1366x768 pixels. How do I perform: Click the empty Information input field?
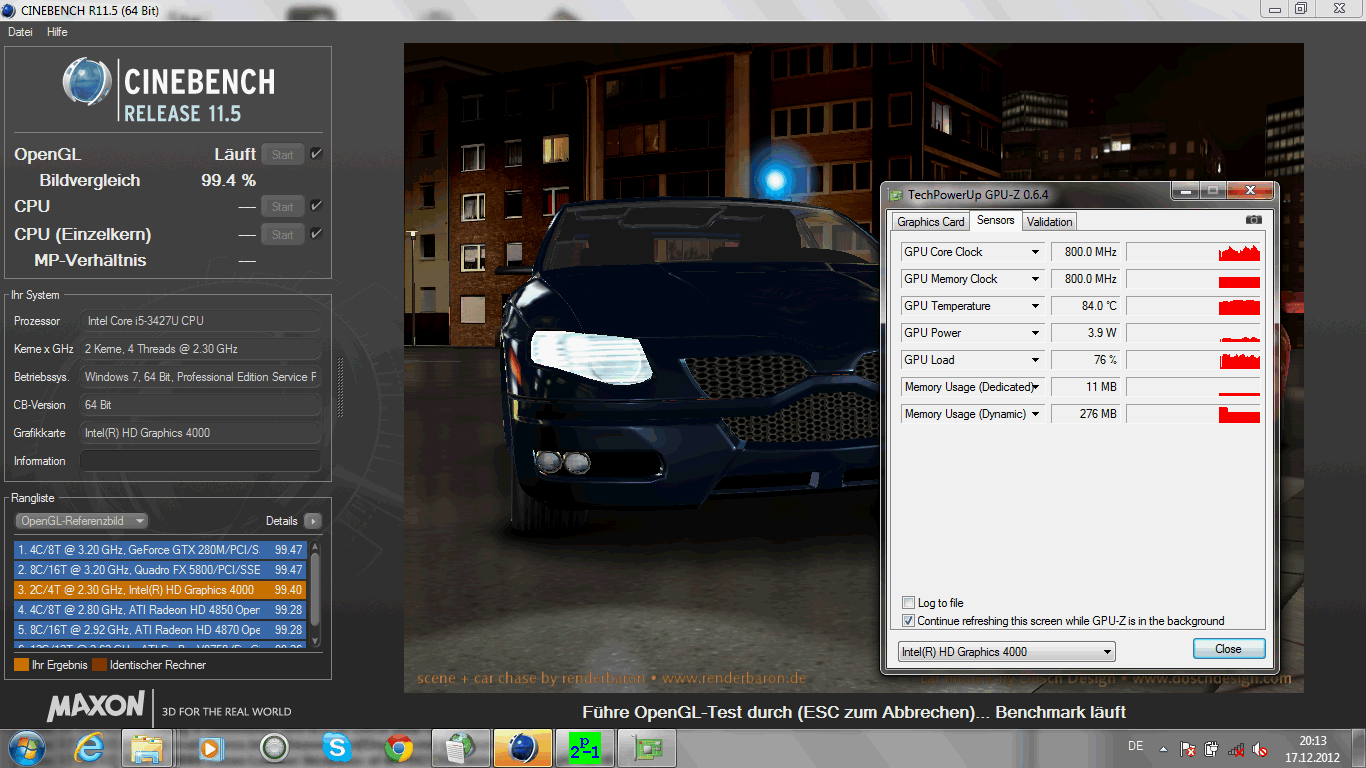[200, 461]
